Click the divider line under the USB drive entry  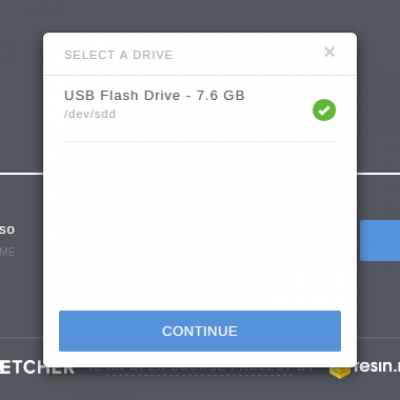click(200, 141)
